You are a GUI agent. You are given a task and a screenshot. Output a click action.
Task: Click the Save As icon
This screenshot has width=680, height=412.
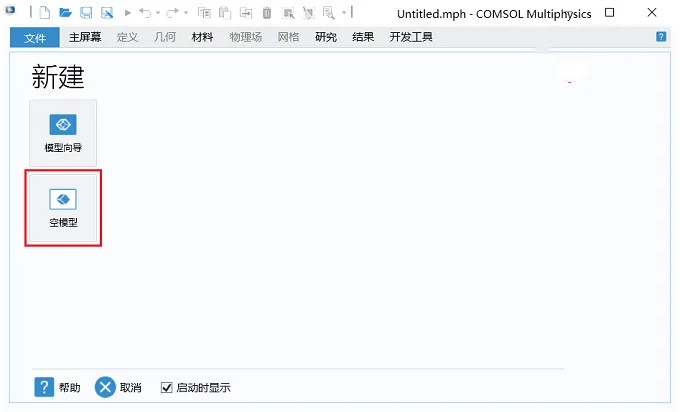coord(107,13)
